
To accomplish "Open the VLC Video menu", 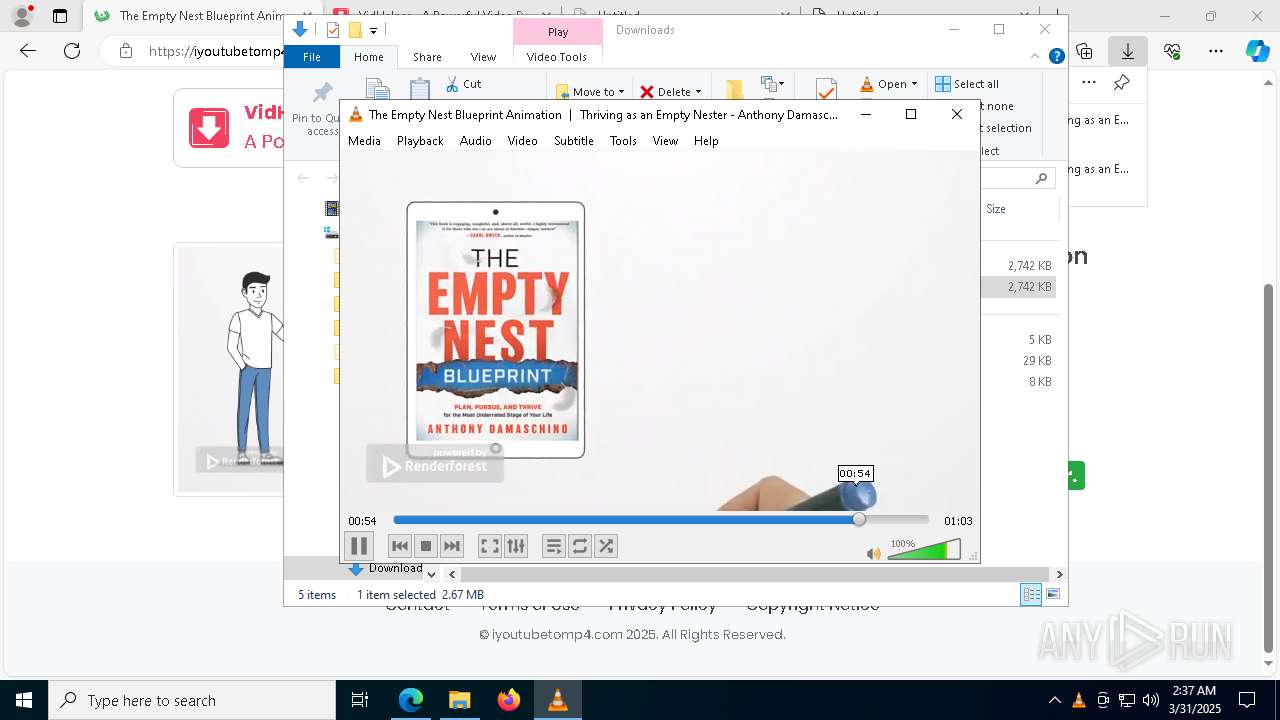I will coord(522,141).
